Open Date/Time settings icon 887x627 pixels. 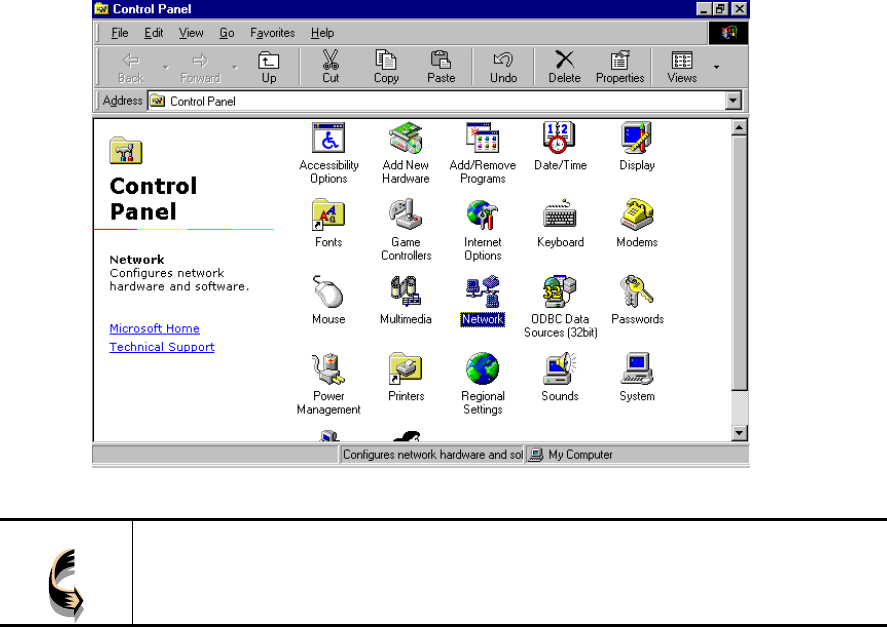pos(560,146)
